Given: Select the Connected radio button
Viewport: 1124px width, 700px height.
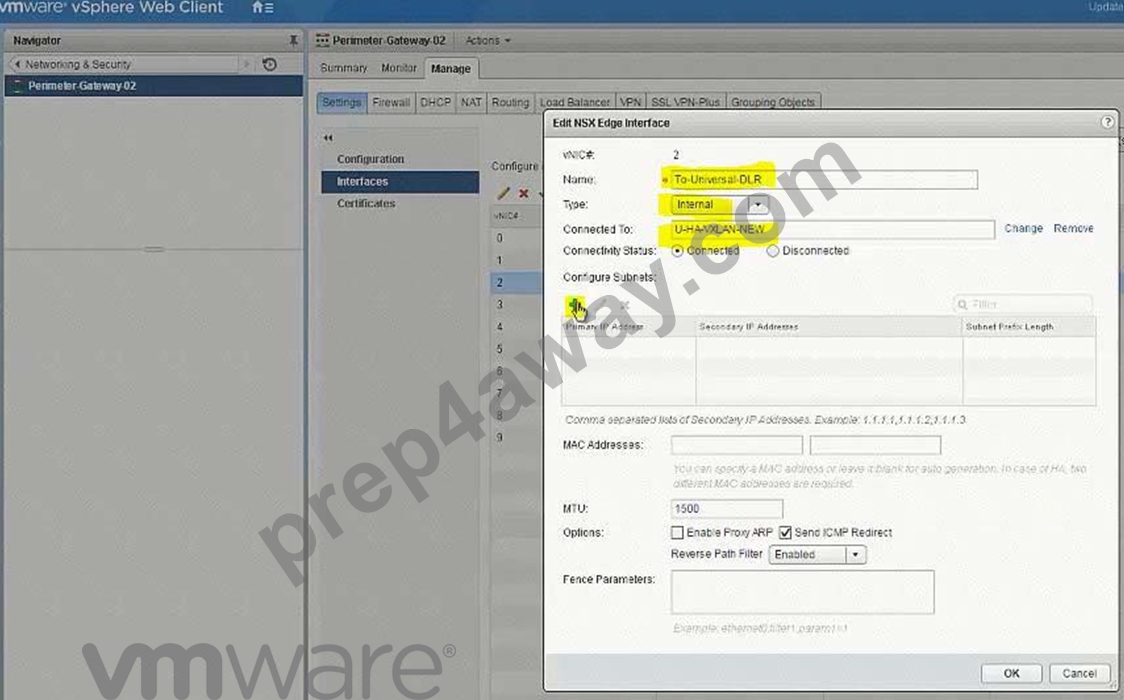Looking at the screenshot, I should (677, 251).
